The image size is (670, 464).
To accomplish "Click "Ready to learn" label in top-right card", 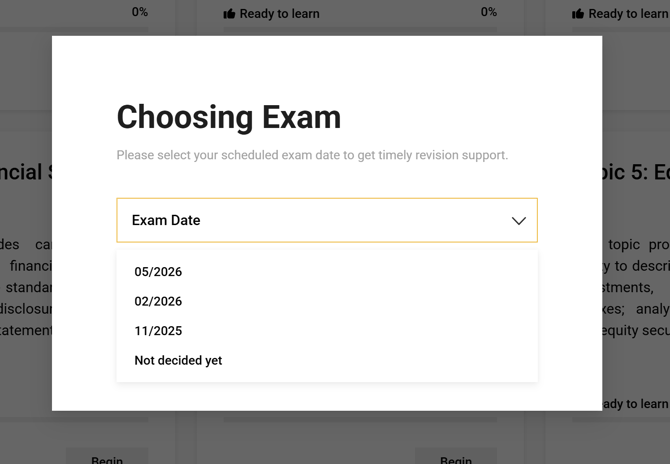I will point(628,14).
